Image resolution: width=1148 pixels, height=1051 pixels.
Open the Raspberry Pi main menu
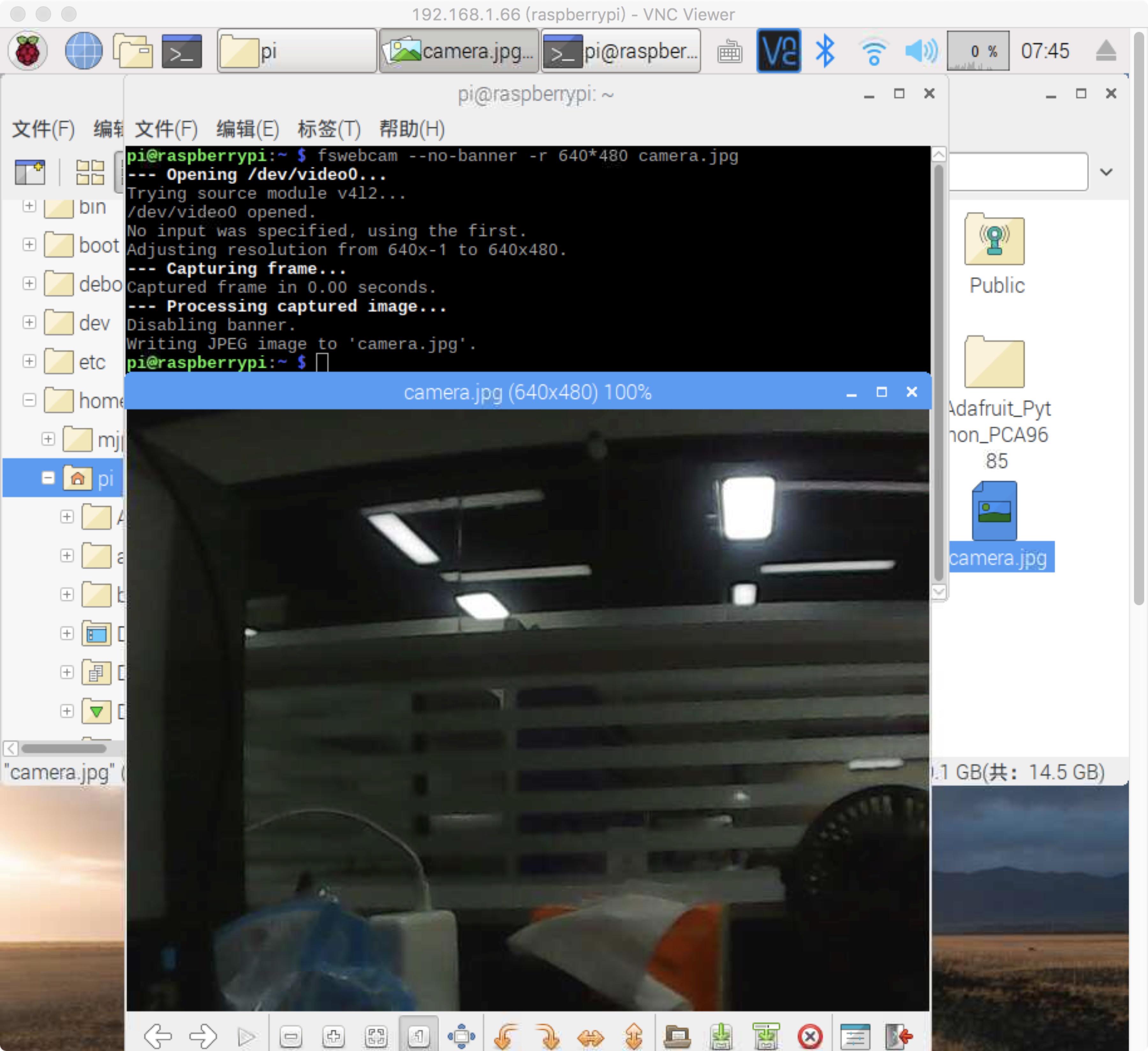(x=27, y=51)
